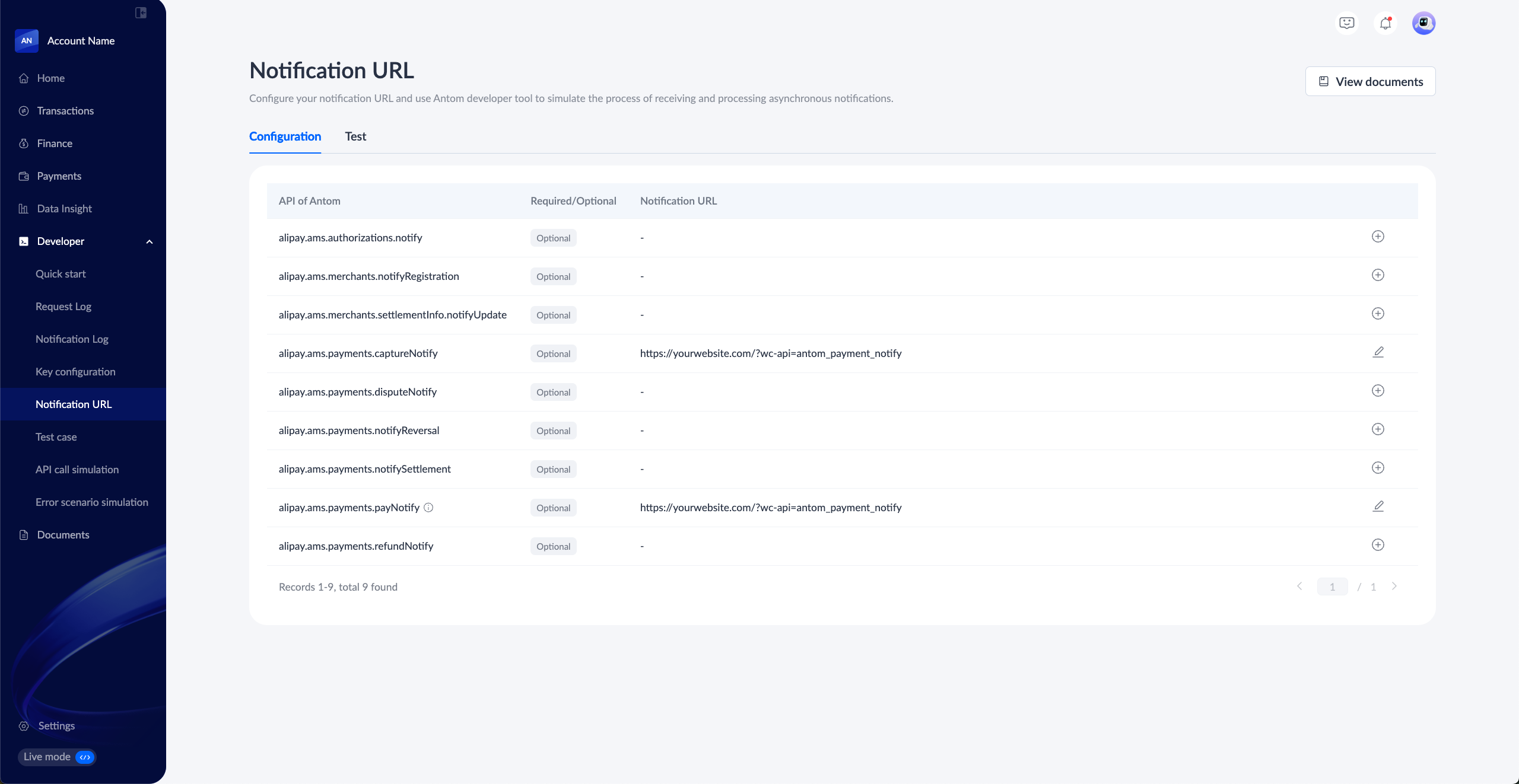Add a URL for alipay.ams.authorizations.notify
This screenshot has height=784, width=1519.
pos(1378,237)
